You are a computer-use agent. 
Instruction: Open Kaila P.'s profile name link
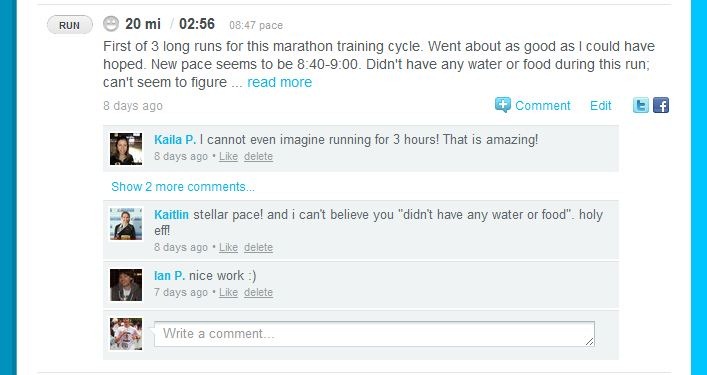click(175, 140)
